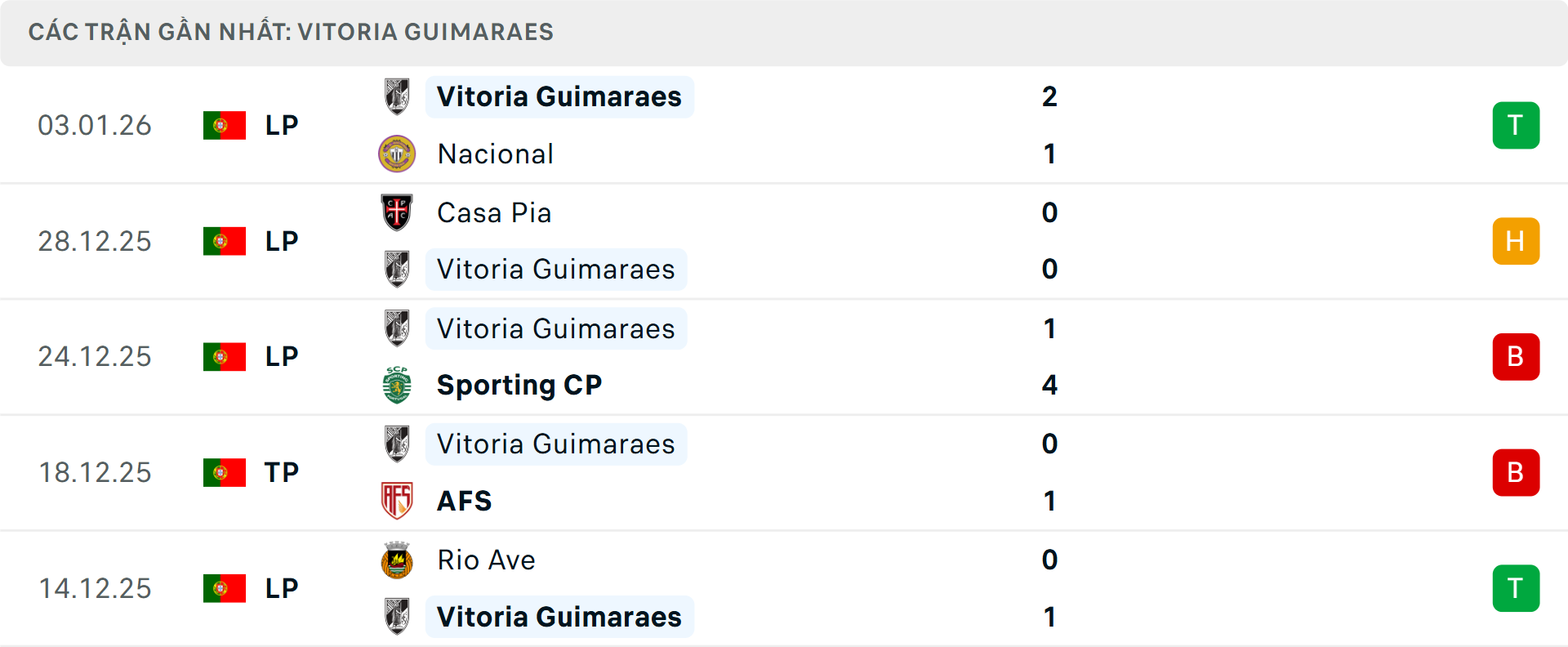Select the Portugal flag beside the TP match
Screen dimensions: 1568x647
click(x=225, y=472)
